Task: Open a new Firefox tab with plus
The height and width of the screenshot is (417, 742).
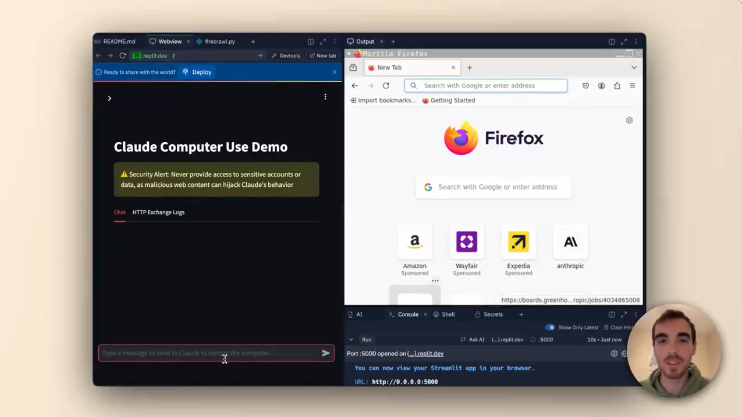Action: tap(469, 68)
